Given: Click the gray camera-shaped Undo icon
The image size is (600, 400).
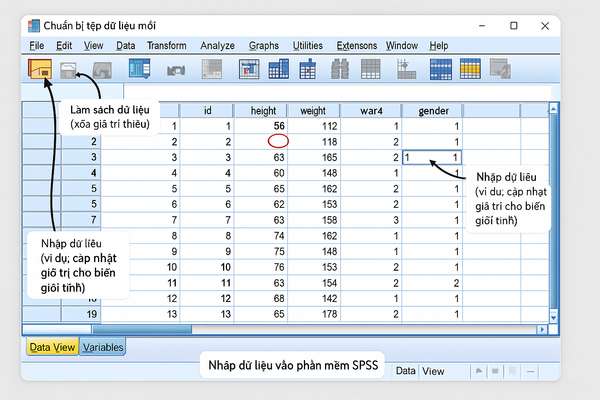Looking at the screenshot, I should click(176, 70).
